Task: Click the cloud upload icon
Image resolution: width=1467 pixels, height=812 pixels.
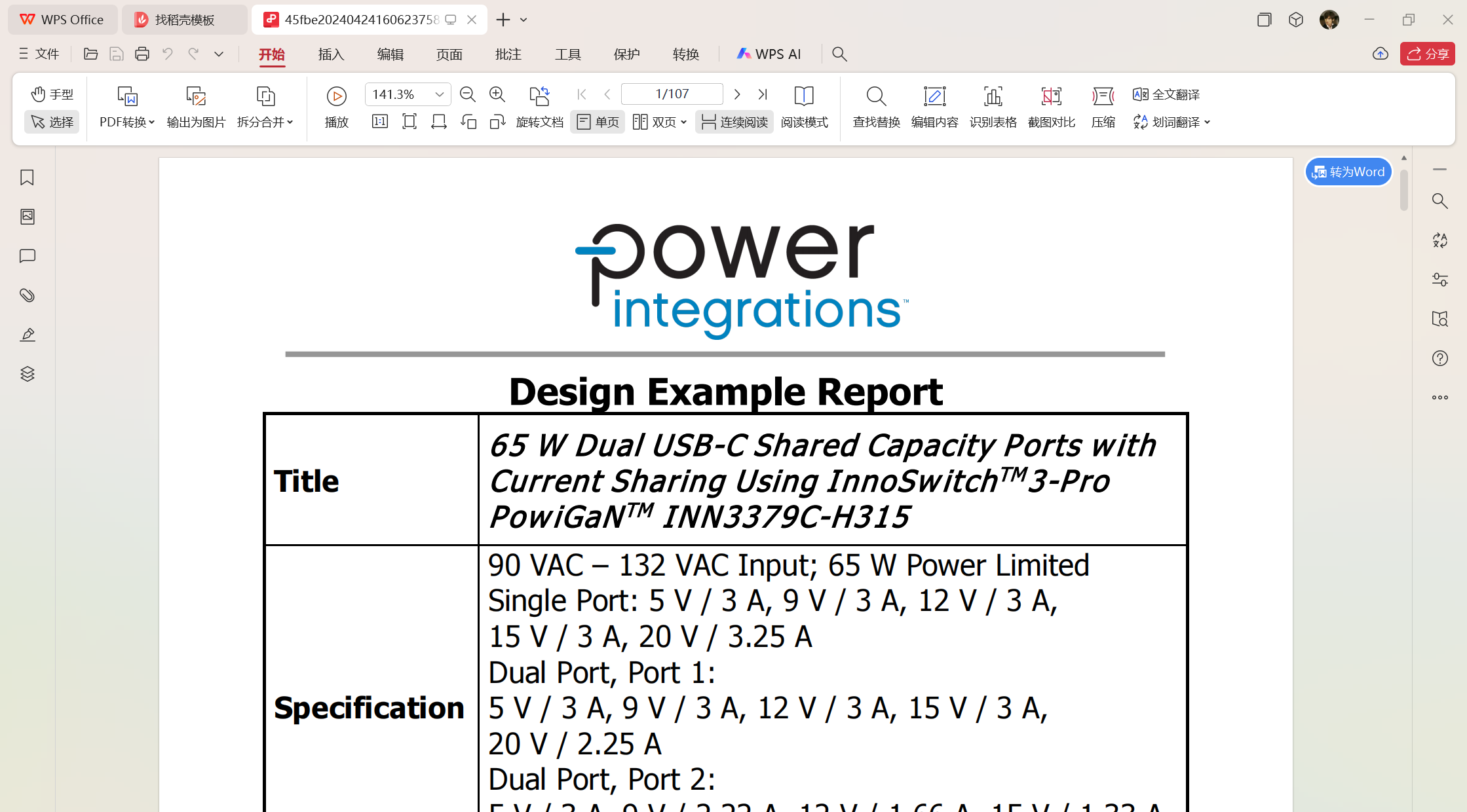Action: pyautogui.click(x=1381, y=54)
